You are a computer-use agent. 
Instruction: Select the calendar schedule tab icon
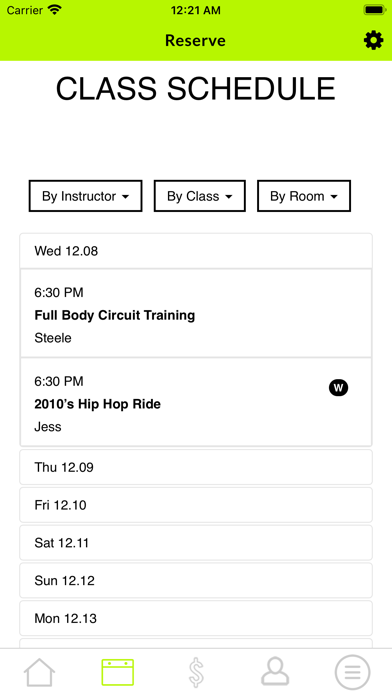[x=118, y=672]
